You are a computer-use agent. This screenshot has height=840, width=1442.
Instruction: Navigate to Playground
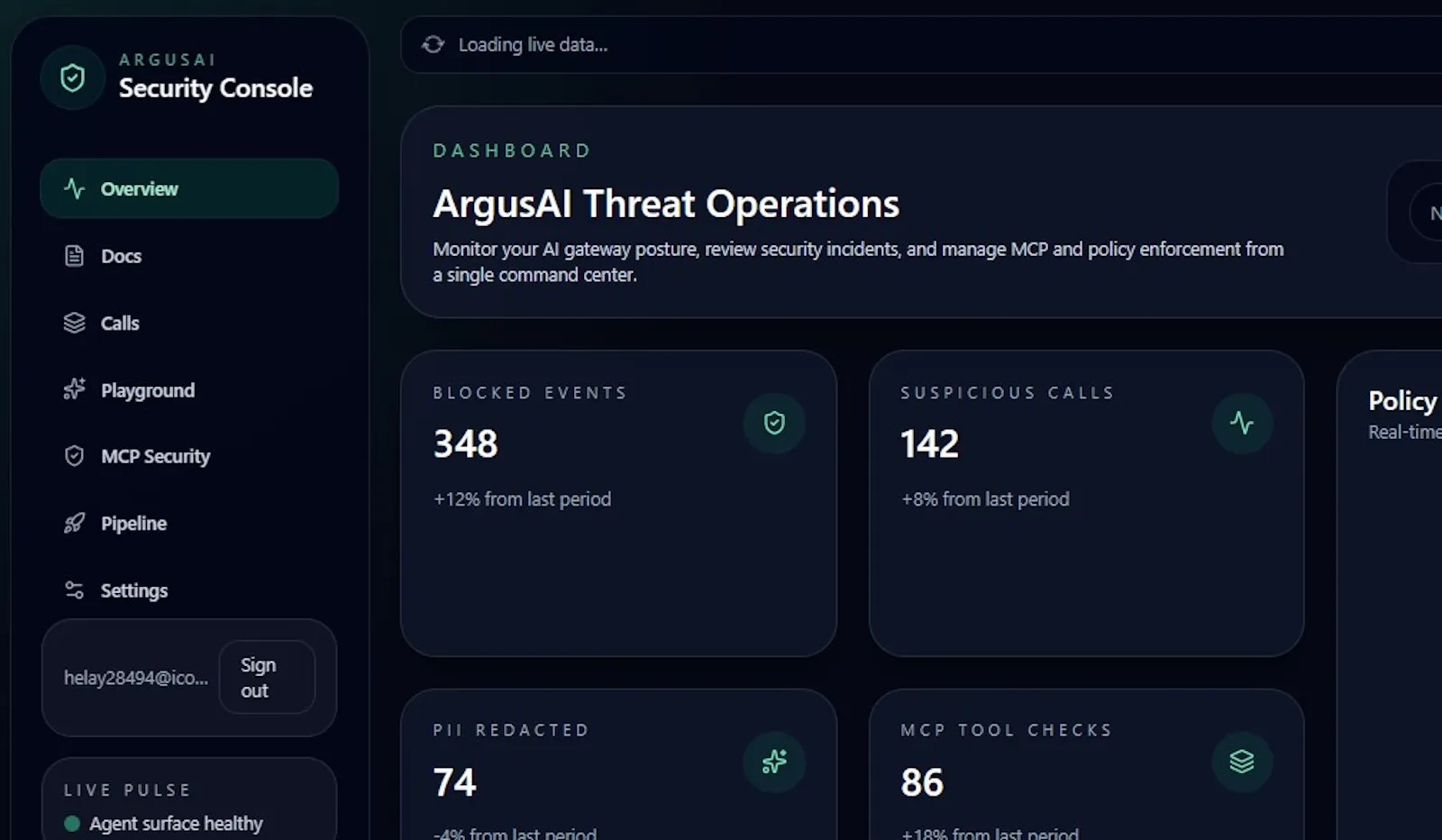[189, 390]
